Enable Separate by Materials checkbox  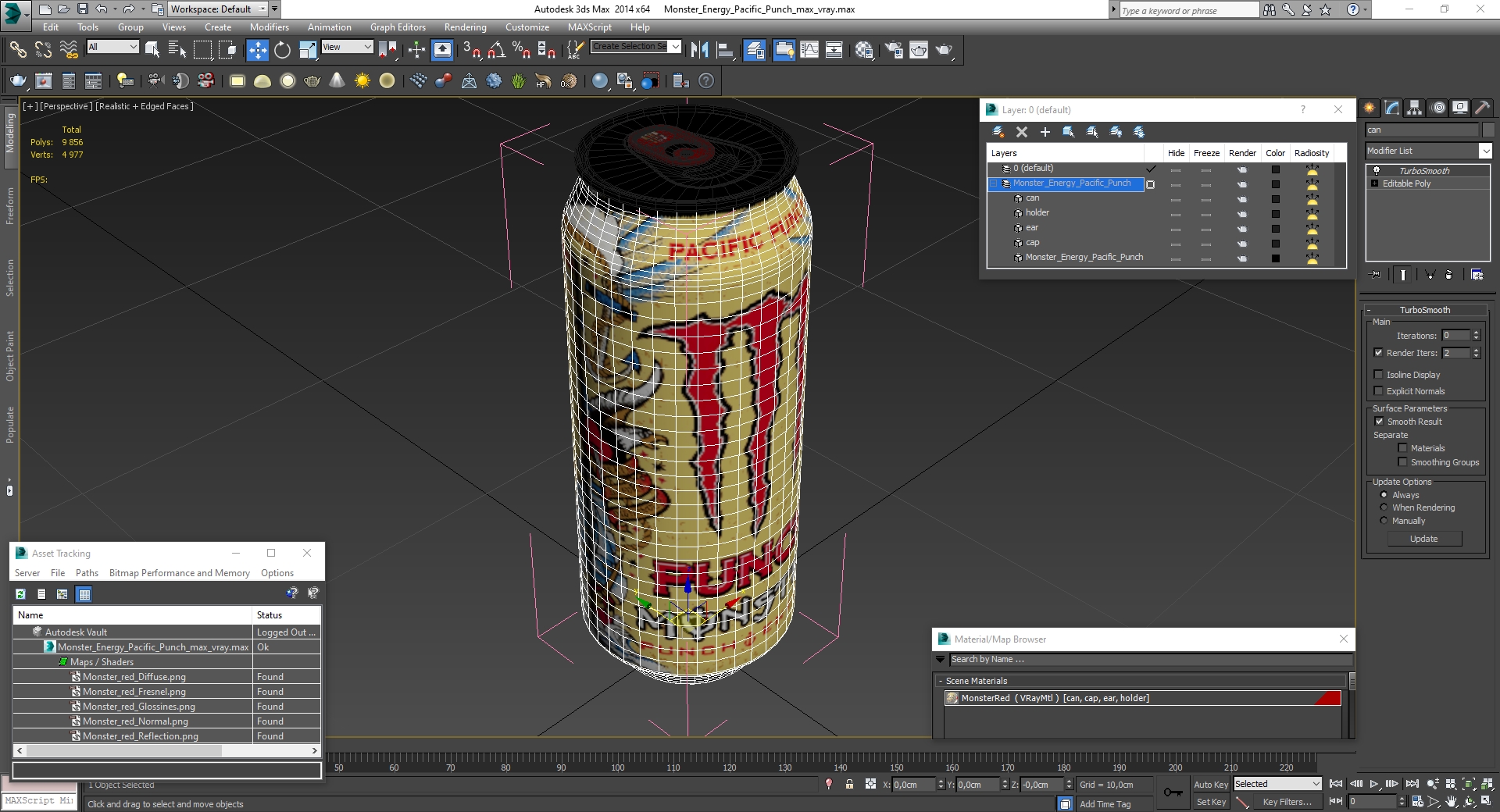(x=1402, y=448)
